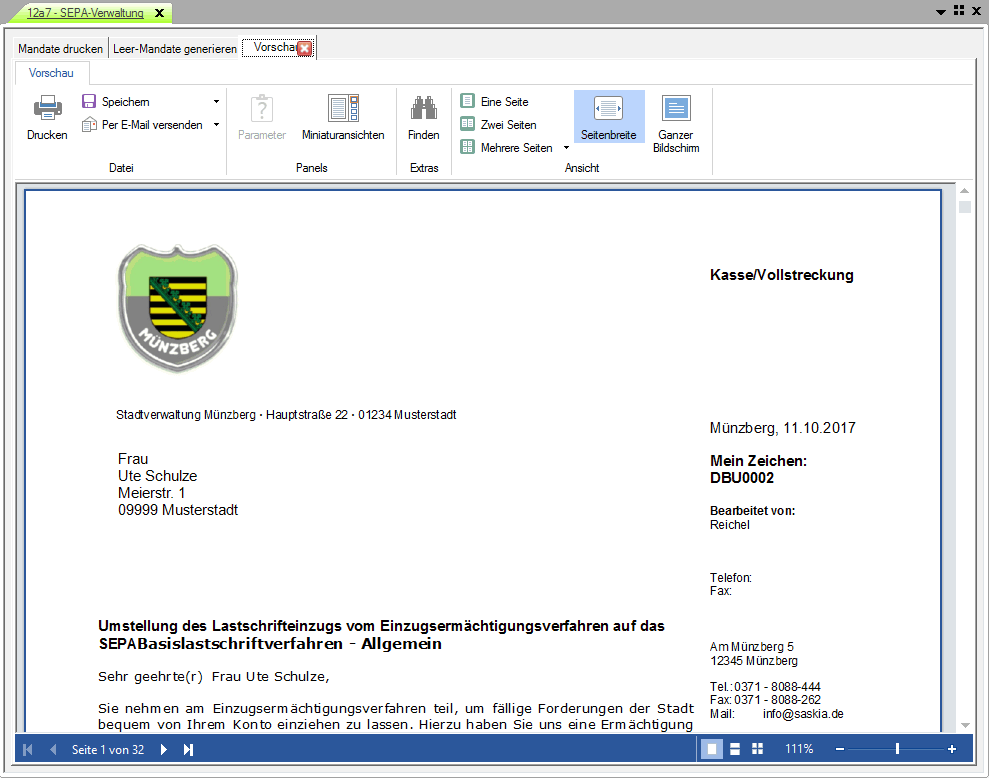Viewport: 989px width, 778px height.
Task: Open the Mehrere Seiten dropdown
Action: tap(566, 148)
